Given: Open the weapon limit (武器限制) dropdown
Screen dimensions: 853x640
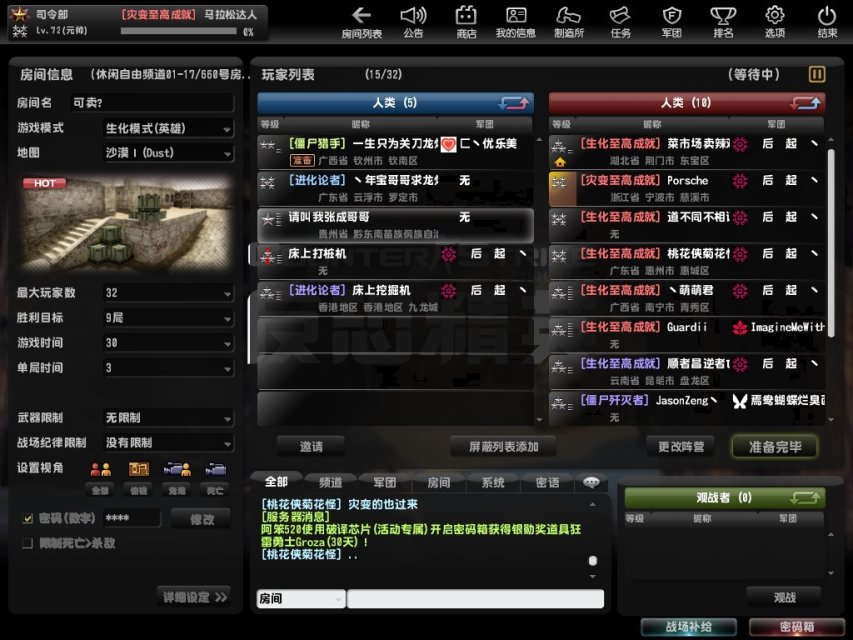Looking at the screenshot, I should click(169, 418).
